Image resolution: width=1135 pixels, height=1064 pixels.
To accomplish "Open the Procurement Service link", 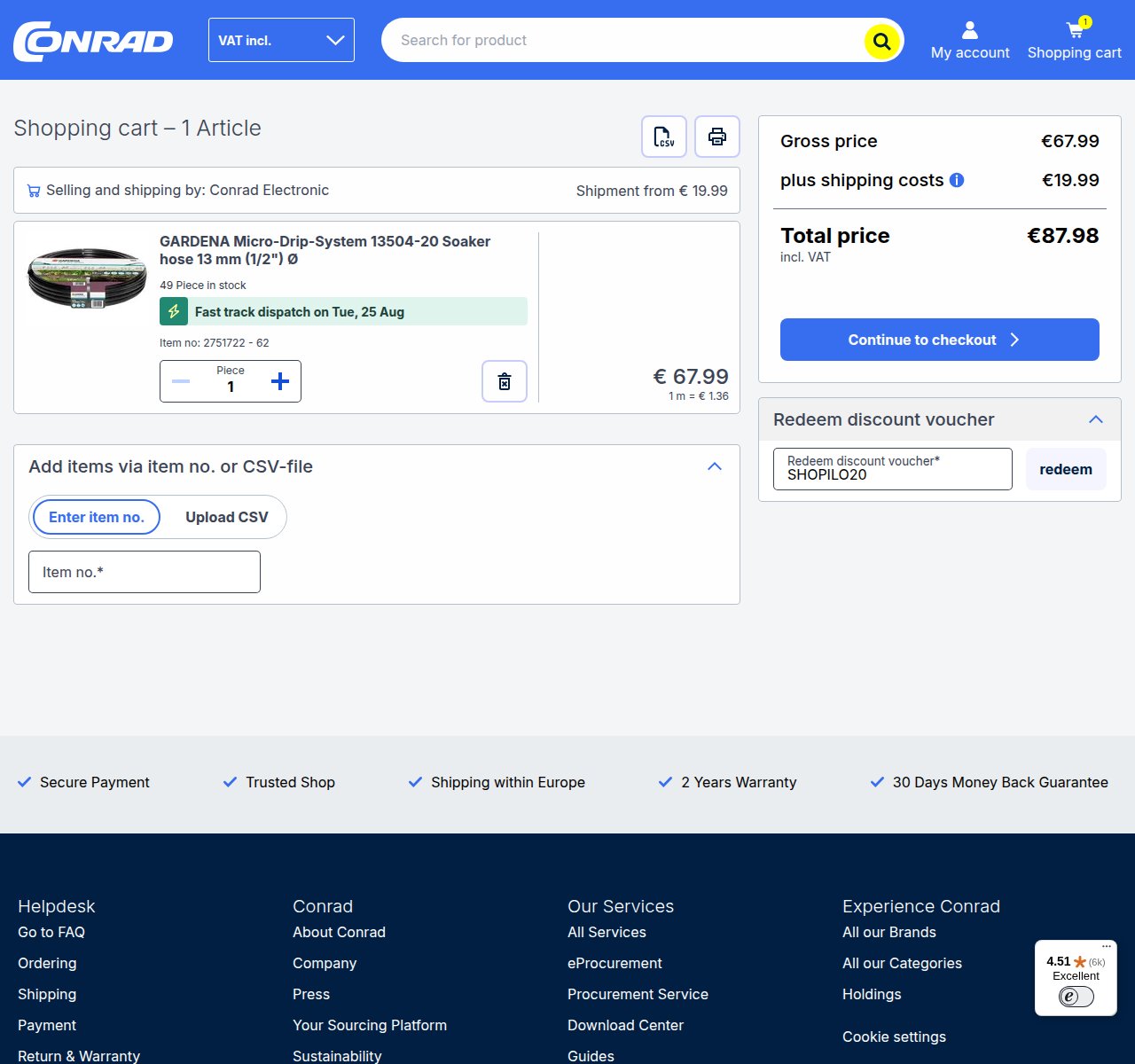I will tap(638, 994).
